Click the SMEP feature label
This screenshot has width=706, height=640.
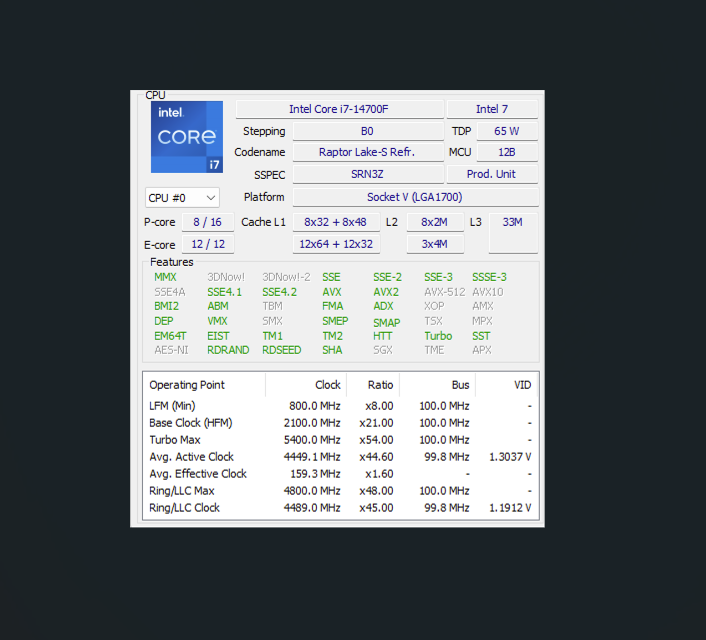point(335,321)
